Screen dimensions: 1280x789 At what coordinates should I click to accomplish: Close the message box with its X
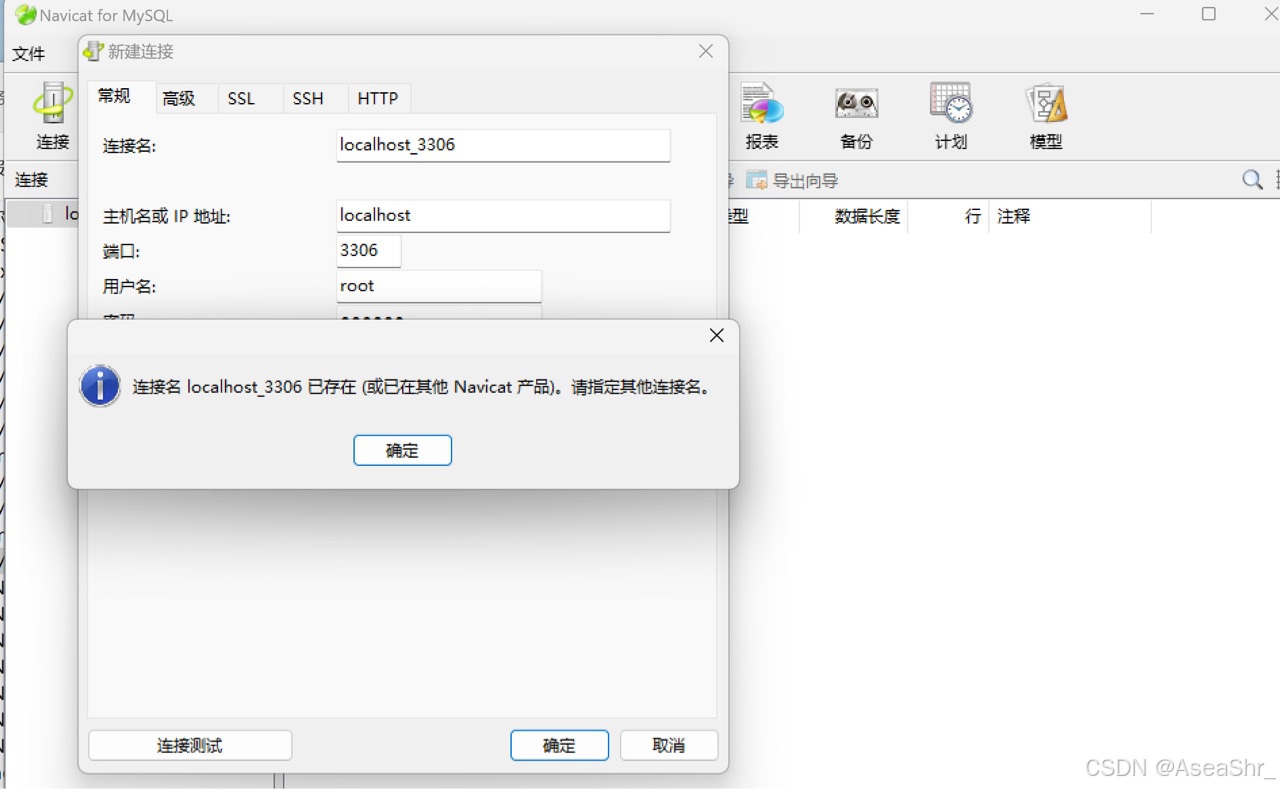click(716, 336)
